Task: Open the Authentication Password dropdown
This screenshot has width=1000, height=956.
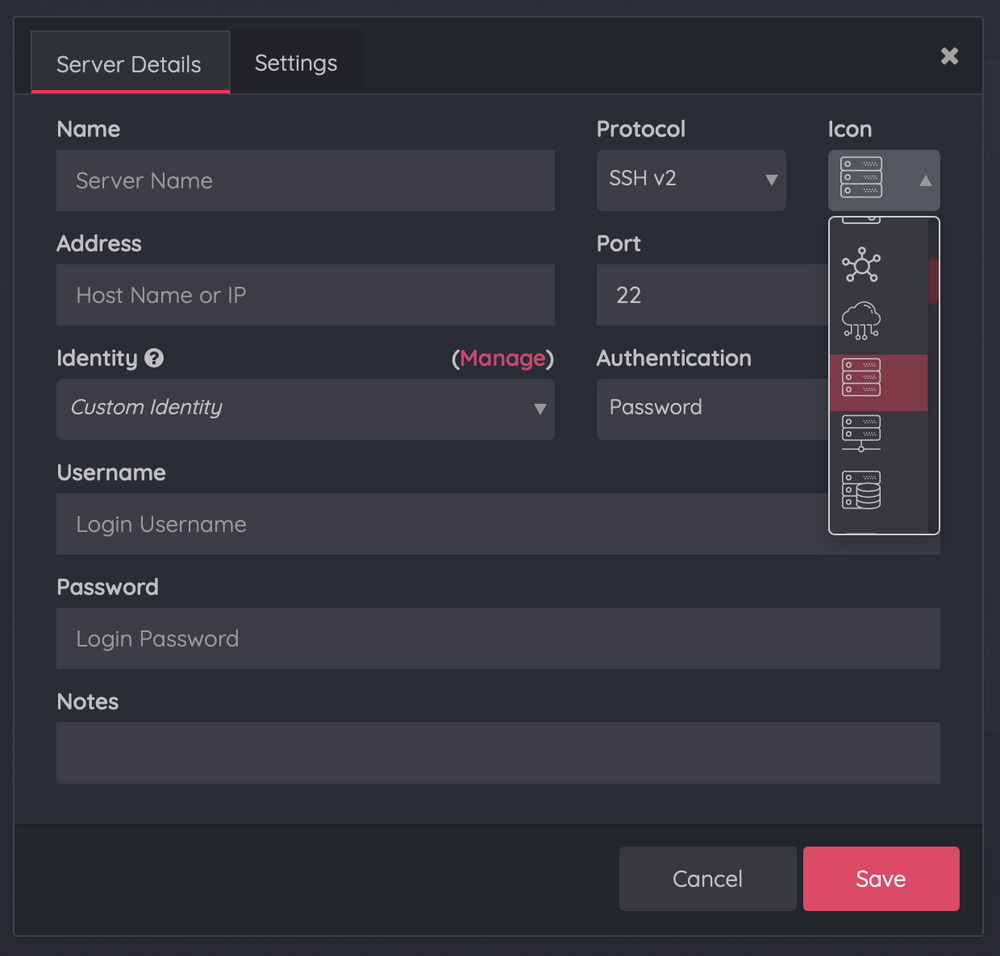Action: coord(714,409)
